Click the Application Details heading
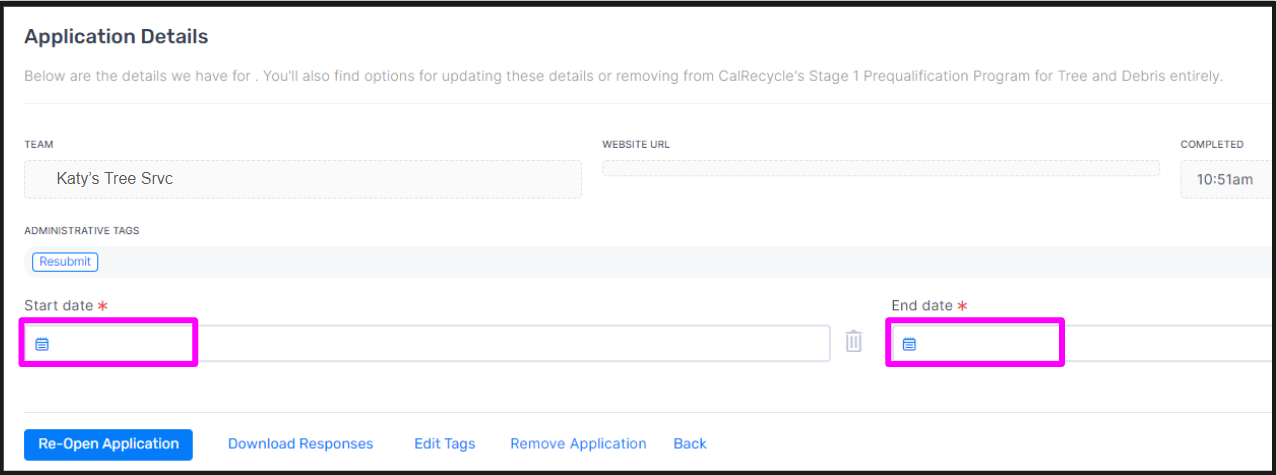The image size is (1276, 475). click(x=116, y=37)
